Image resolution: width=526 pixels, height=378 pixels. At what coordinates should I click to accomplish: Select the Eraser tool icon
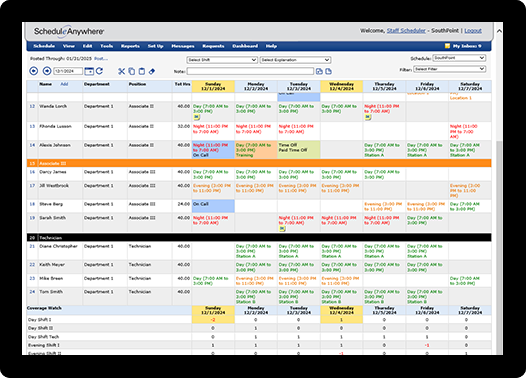(152, 71)
